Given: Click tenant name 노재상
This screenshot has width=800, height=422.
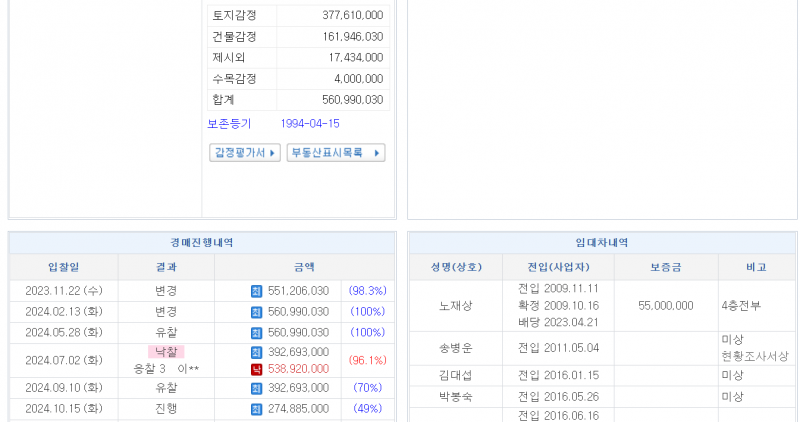Looking at the screenshot, I should click(455, 305).
